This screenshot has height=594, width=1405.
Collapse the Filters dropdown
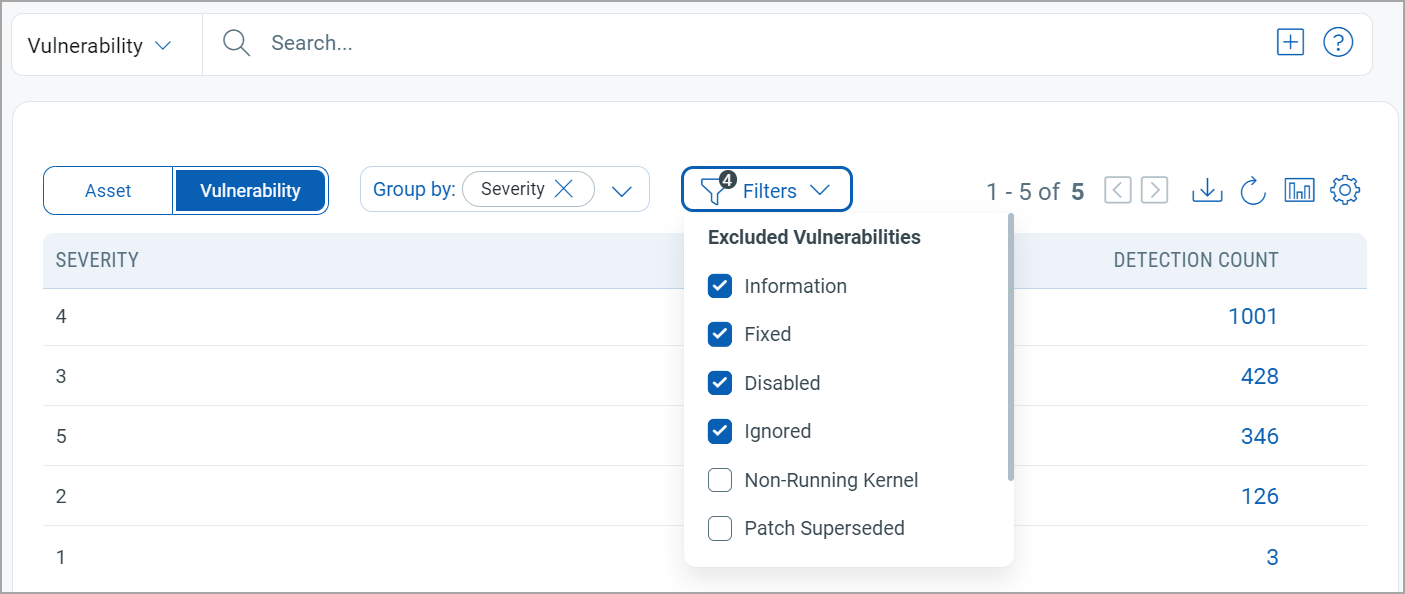tap(821, 189)
